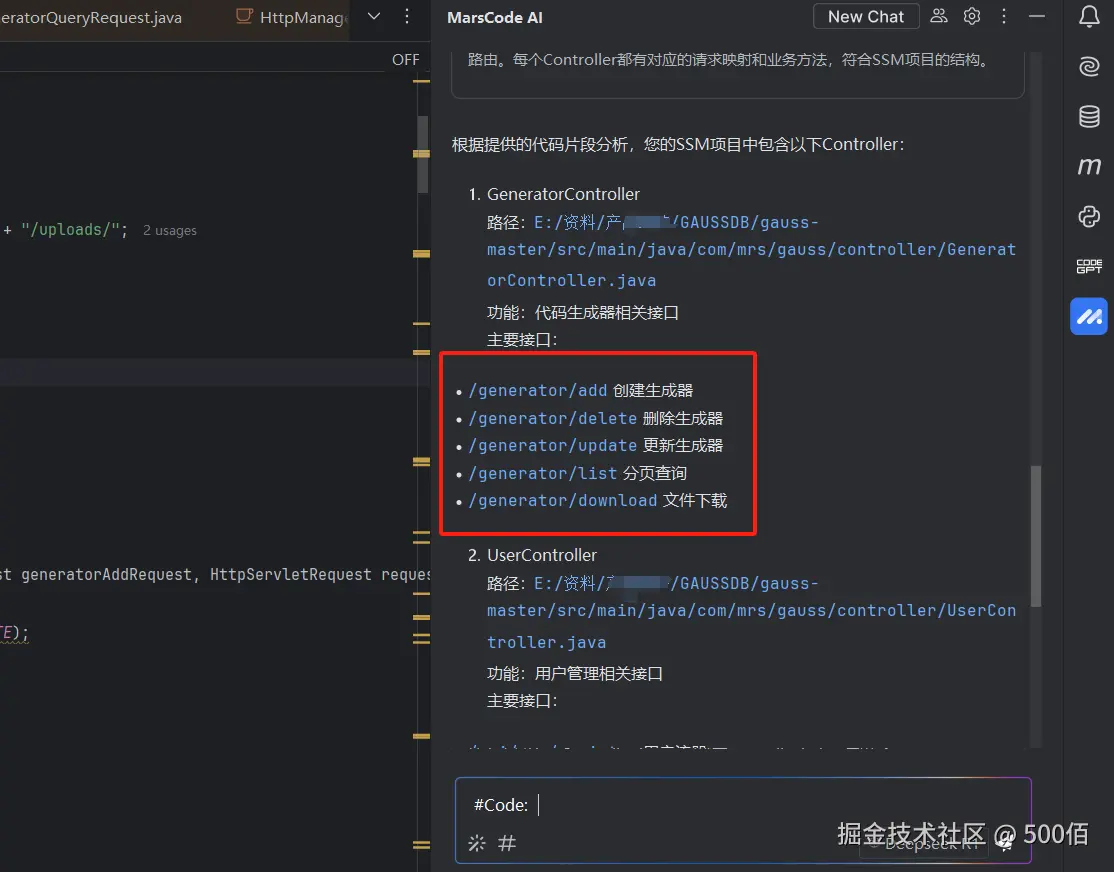Open the Python packages sidebar icon

(1088, 216)
